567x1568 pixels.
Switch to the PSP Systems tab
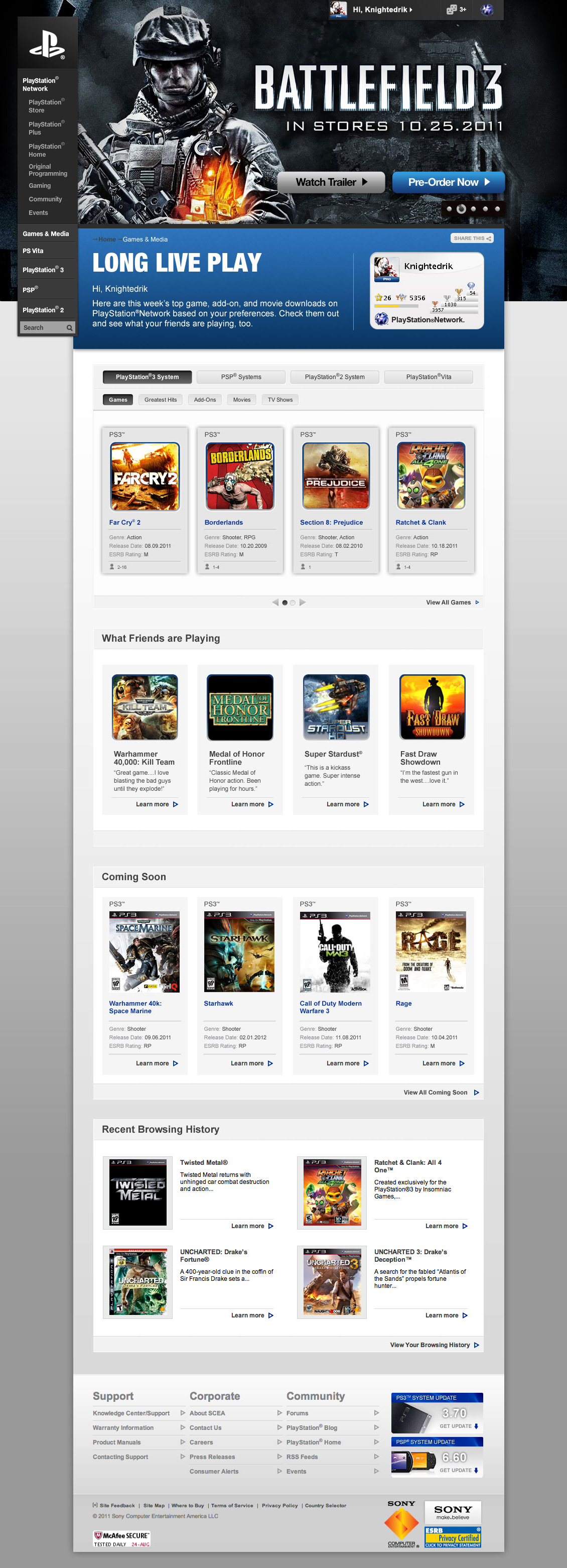241,377
